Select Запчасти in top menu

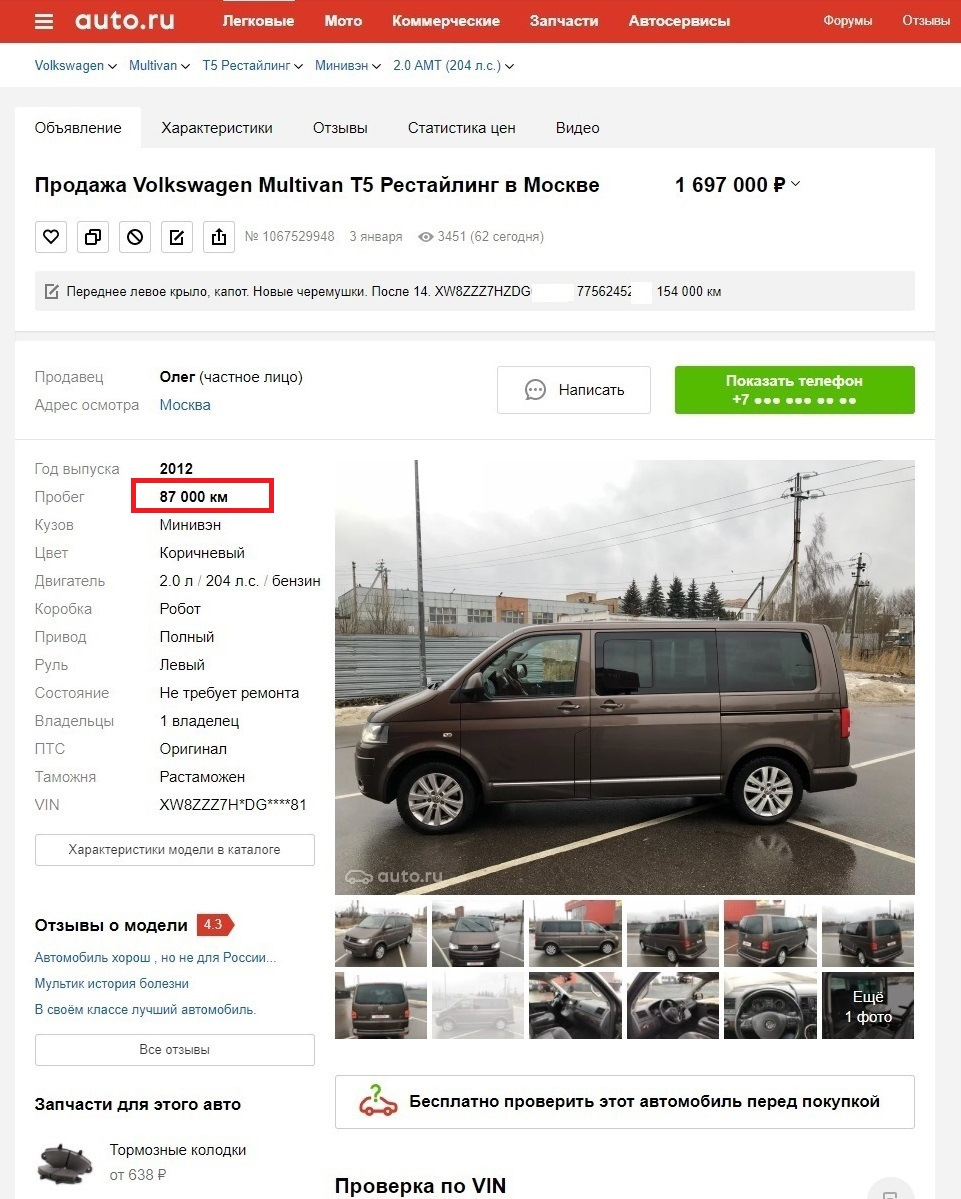click(564, 21)
